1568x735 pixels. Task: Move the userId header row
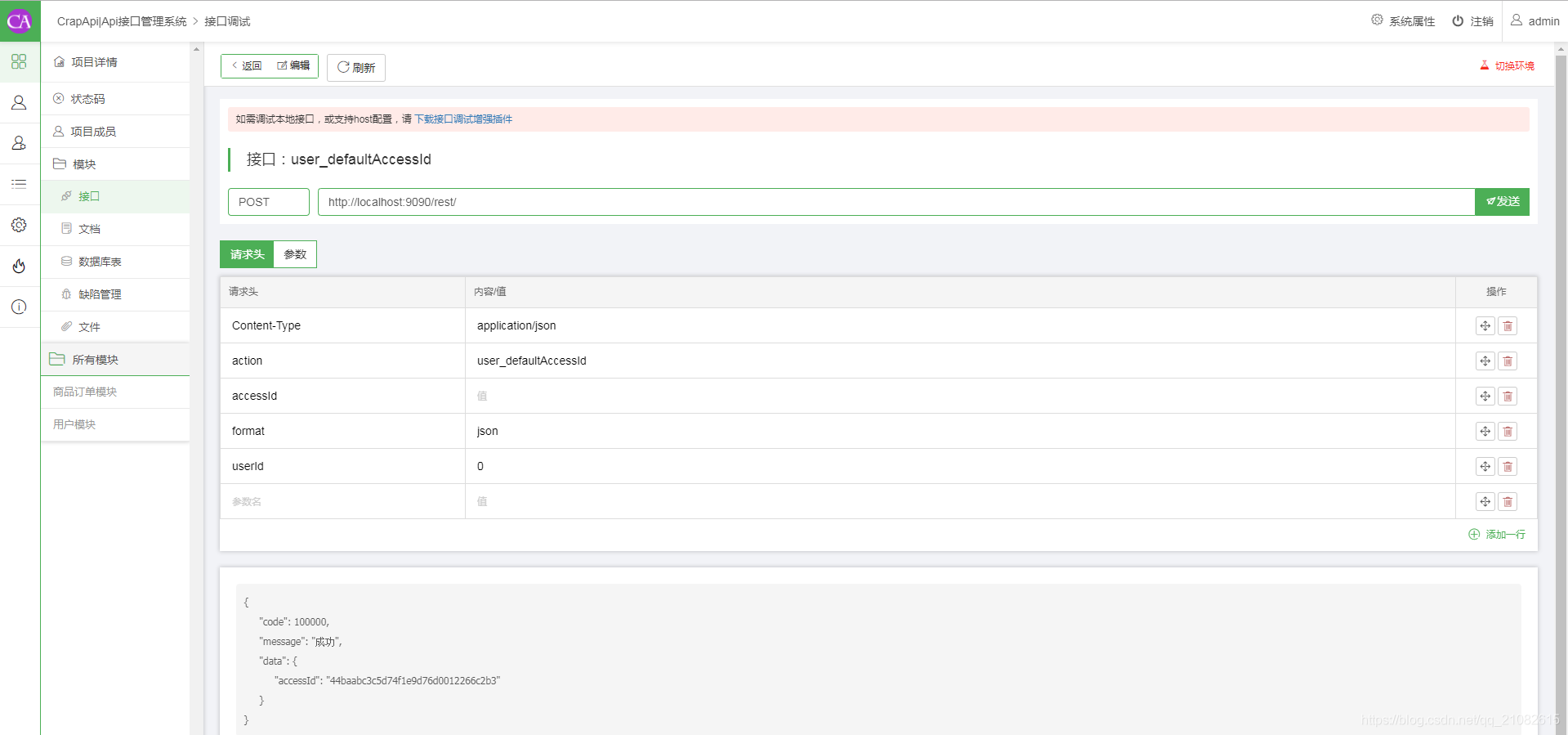(x=1485, y=466)
